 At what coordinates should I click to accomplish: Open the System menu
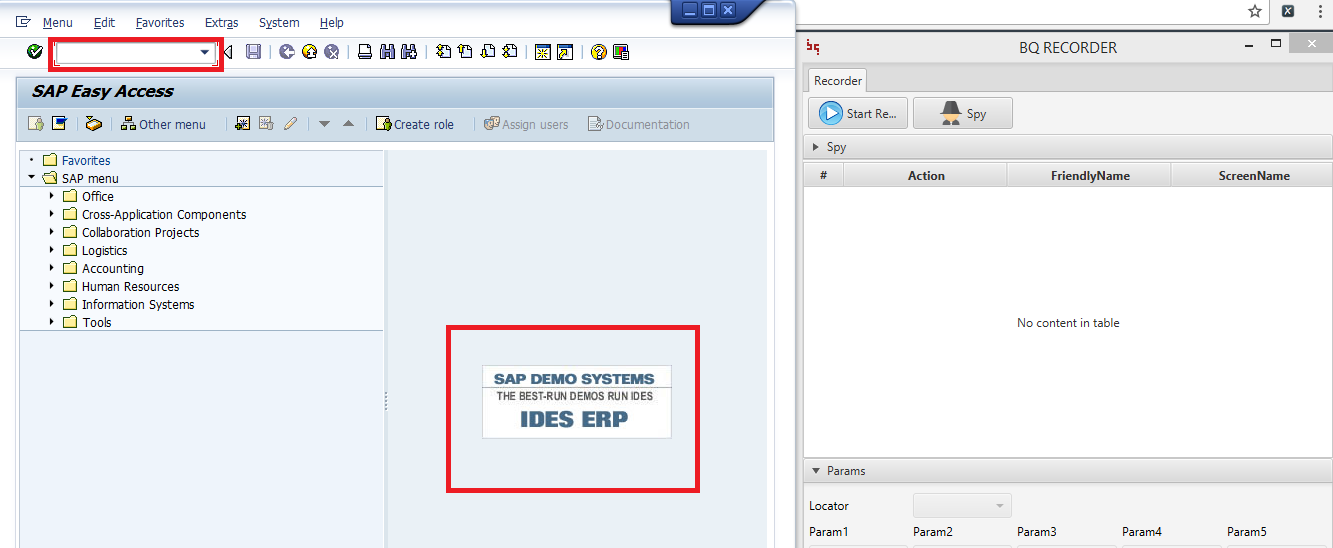(279, 22)
